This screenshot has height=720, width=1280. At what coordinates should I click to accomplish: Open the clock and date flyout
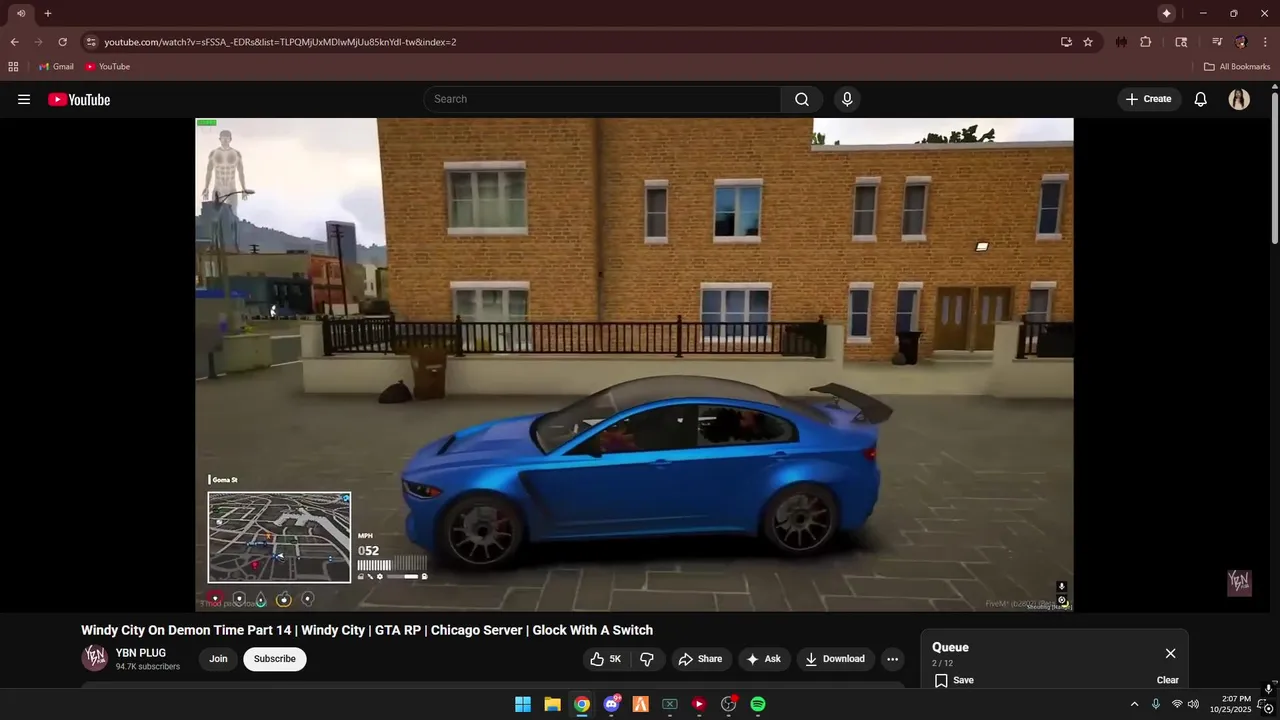point(1230,704)
